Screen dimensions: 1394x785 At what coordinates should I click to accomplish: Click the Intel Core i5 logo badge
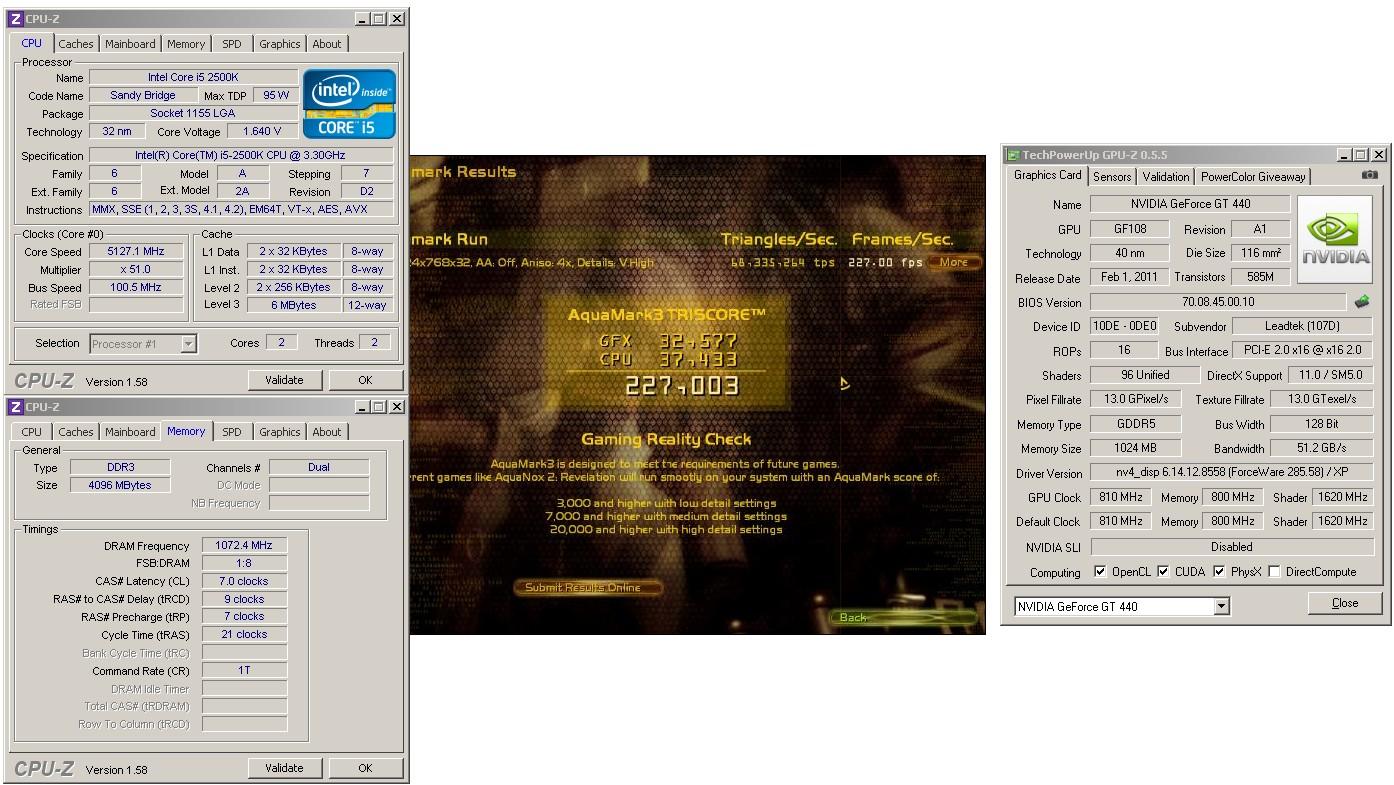(349, 103)
